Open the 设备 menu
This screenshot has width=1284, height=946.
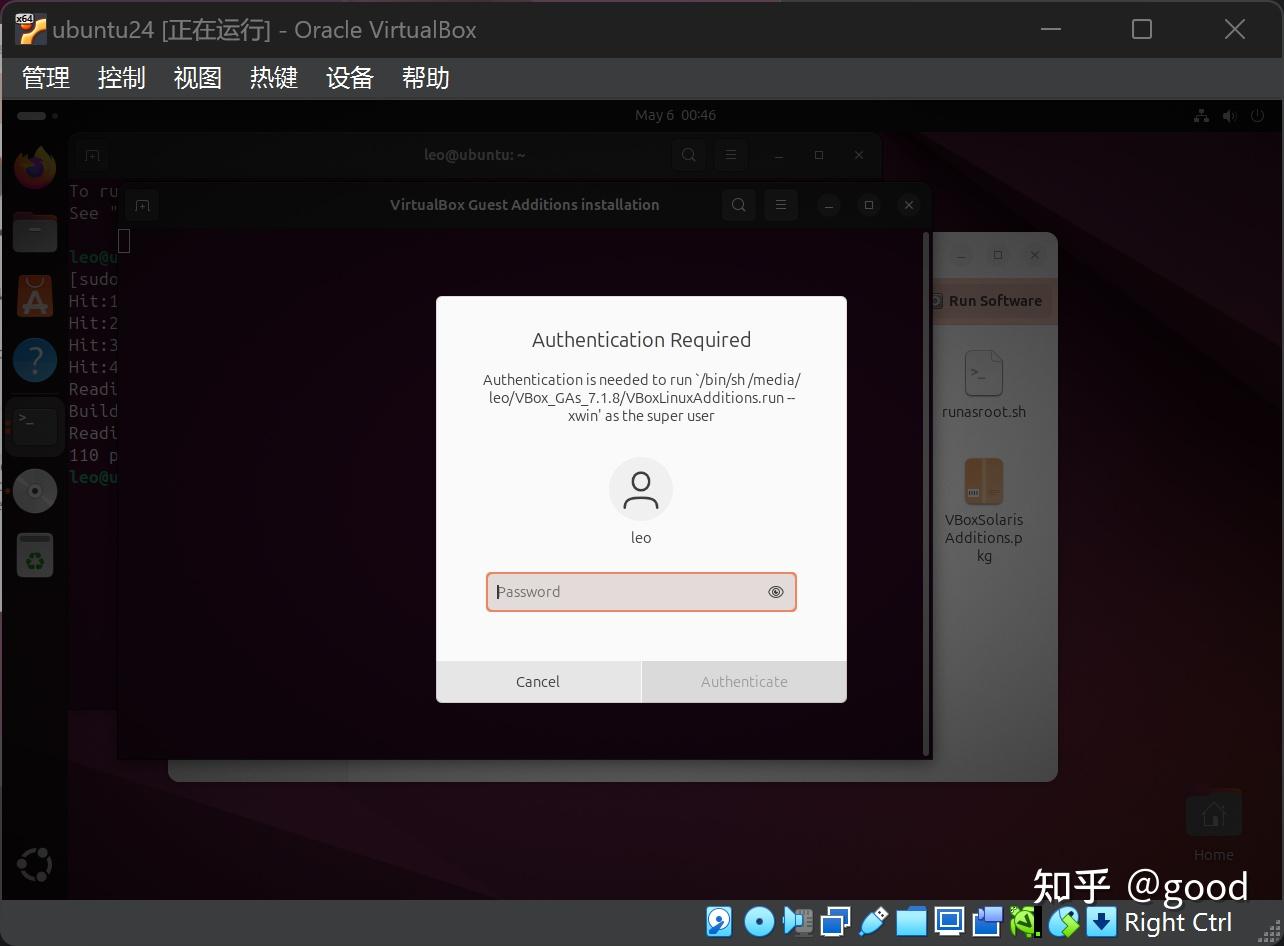tap(349, 78)
